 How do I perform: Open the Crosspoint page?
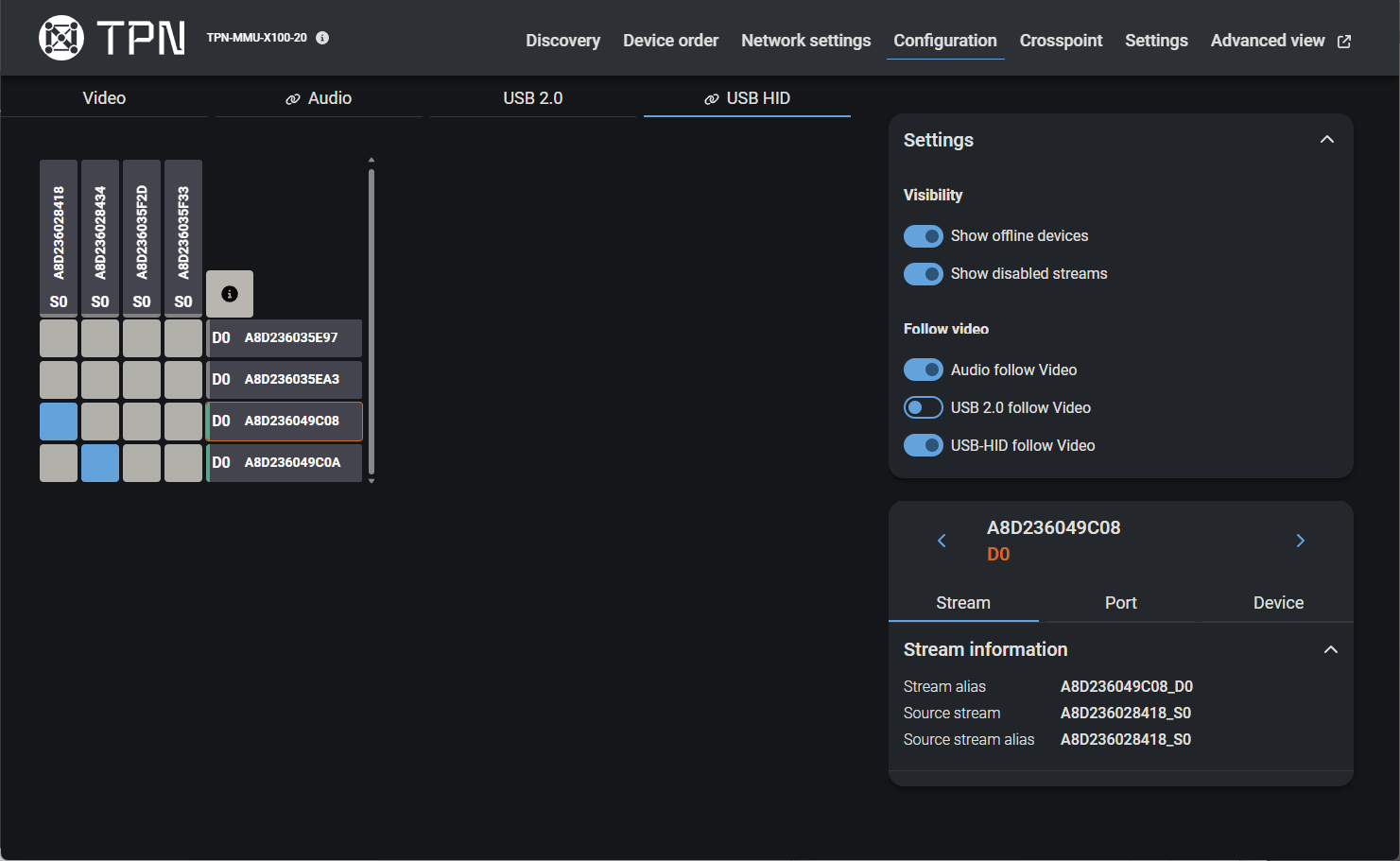tap(1062, 41)
